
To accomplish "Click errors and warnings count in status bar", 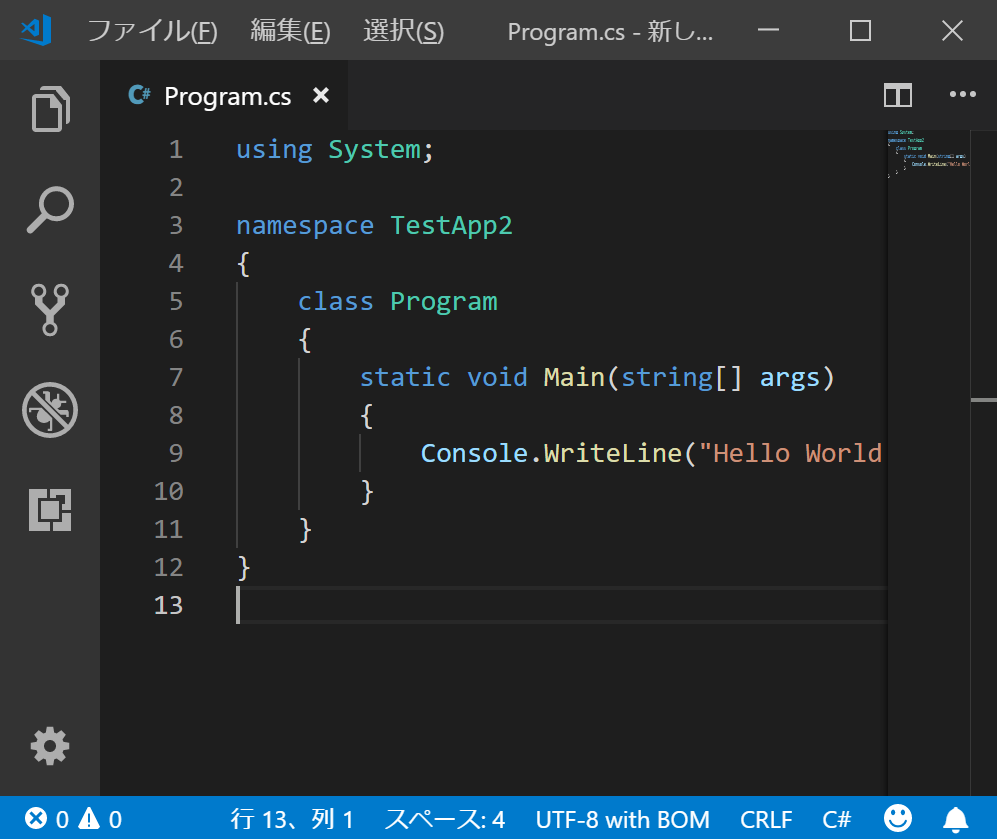I will pyautogui.click(x=74, y=820).
